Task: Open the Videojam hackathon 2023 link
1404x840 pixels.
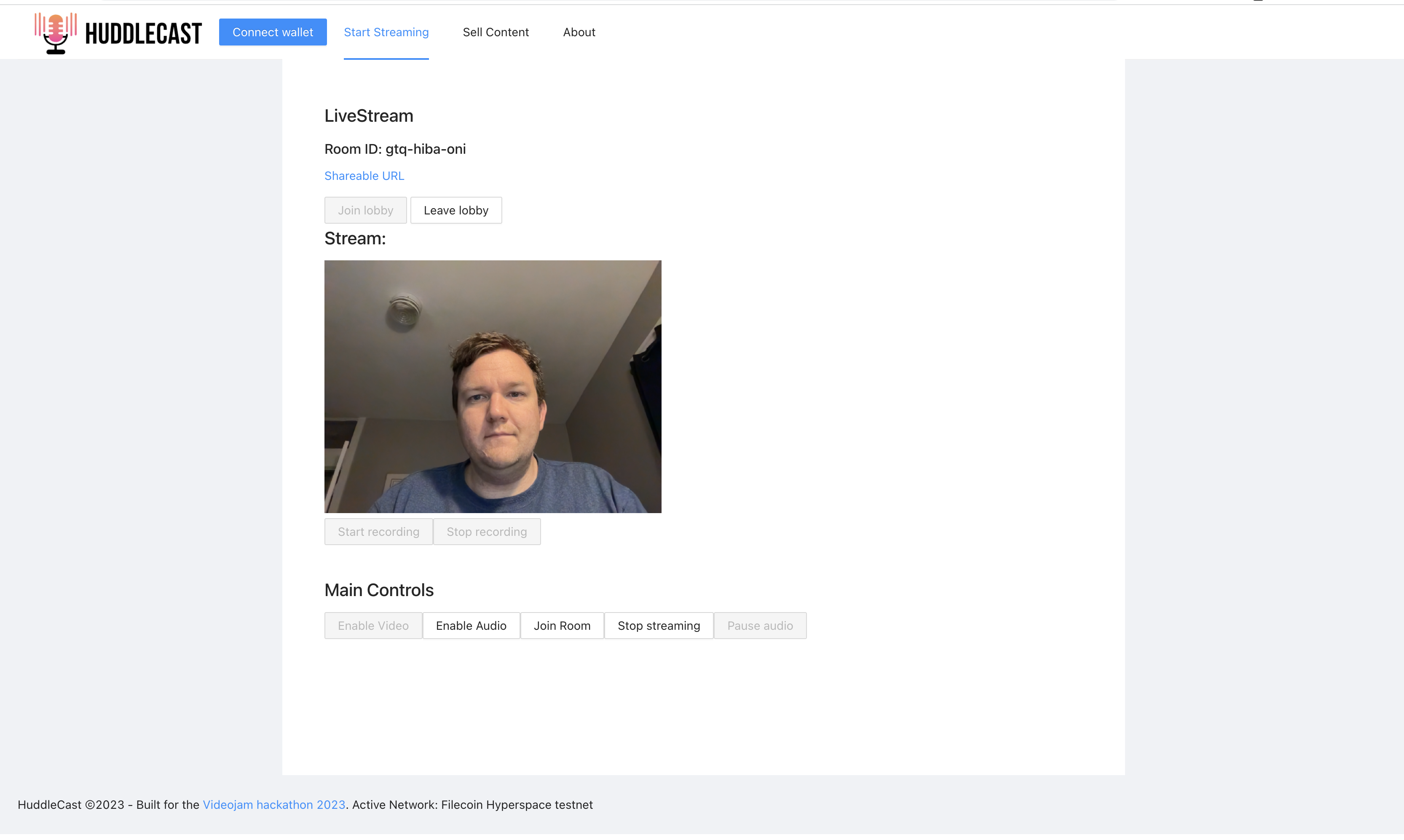Action: [274, 804]
